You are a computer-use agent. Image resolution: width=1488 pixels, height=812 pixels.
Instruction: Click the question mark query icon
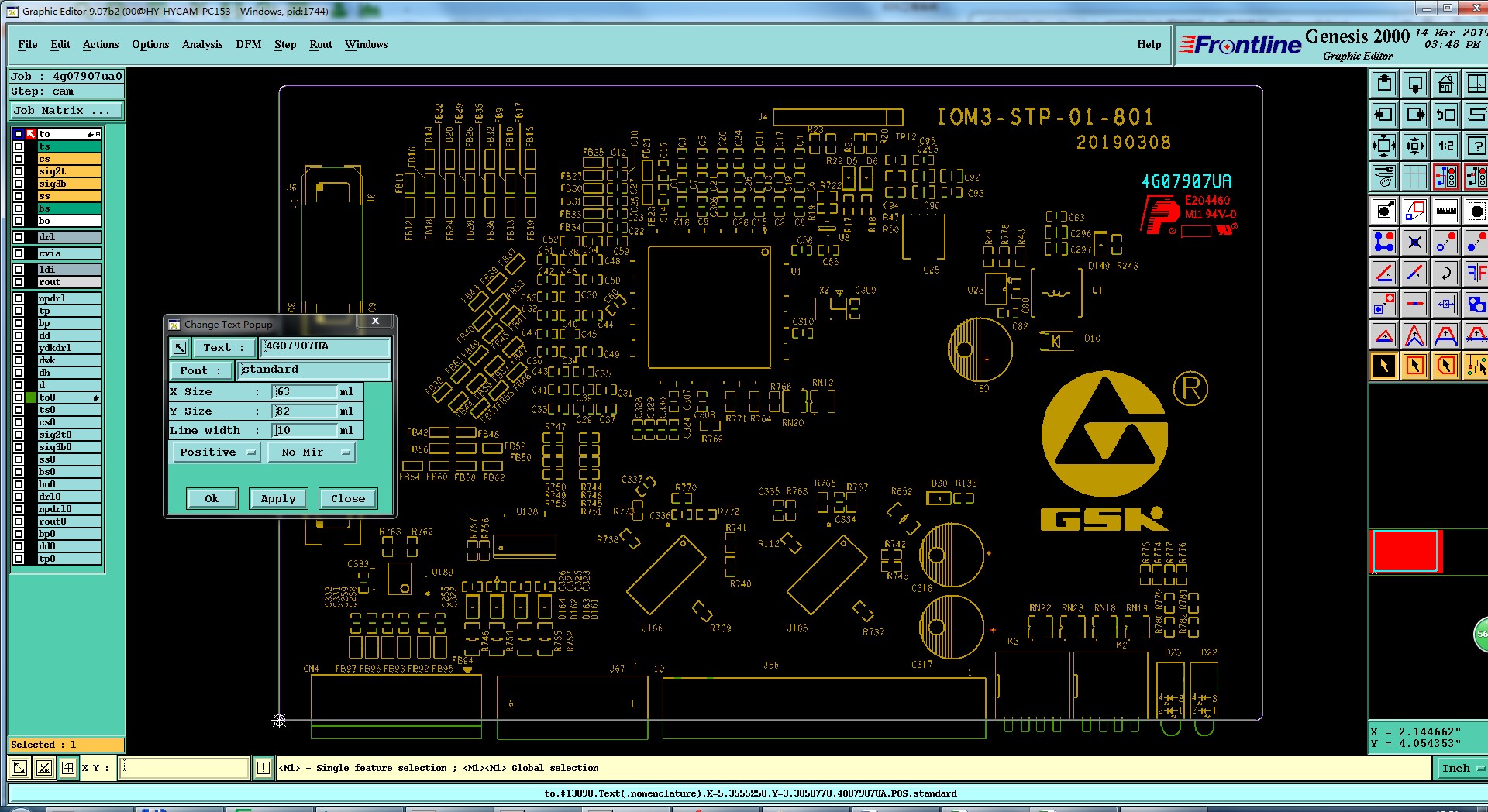pos(1476,146)
